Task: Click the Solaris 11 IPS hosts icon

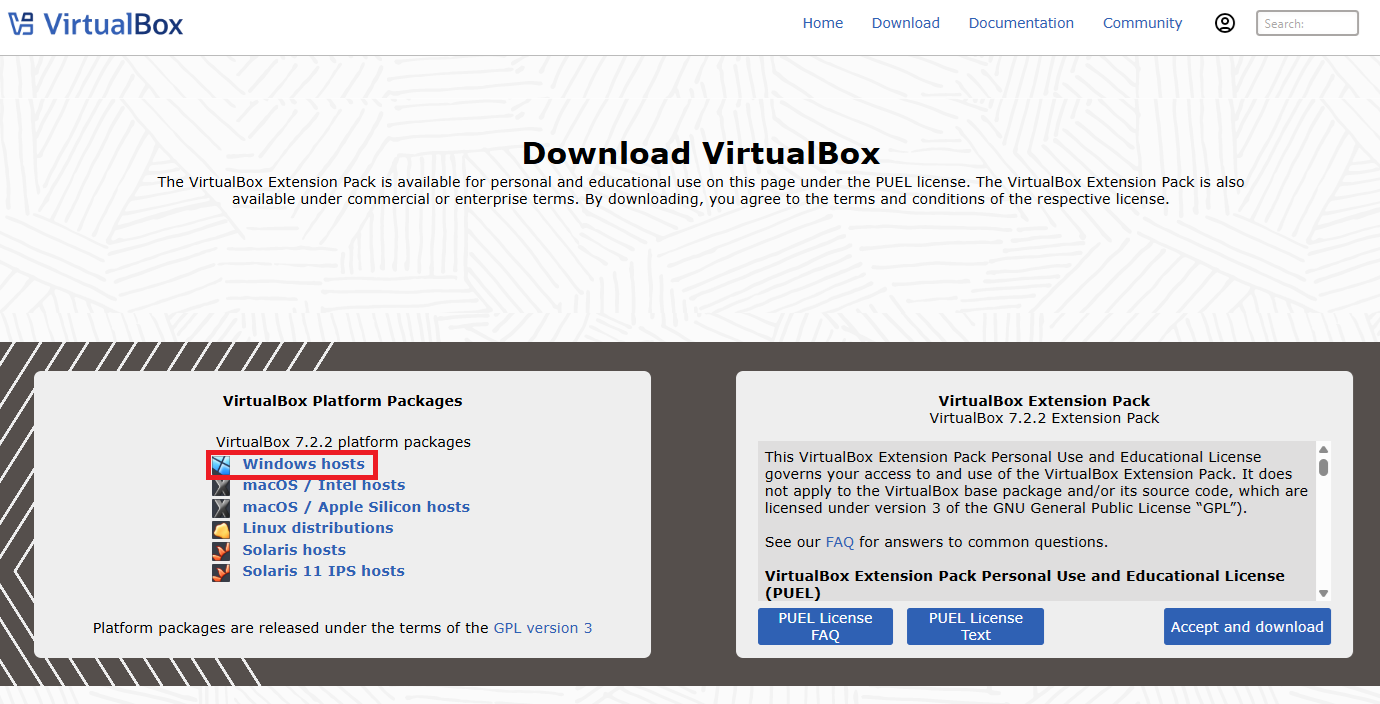Action: pos(221,572)
